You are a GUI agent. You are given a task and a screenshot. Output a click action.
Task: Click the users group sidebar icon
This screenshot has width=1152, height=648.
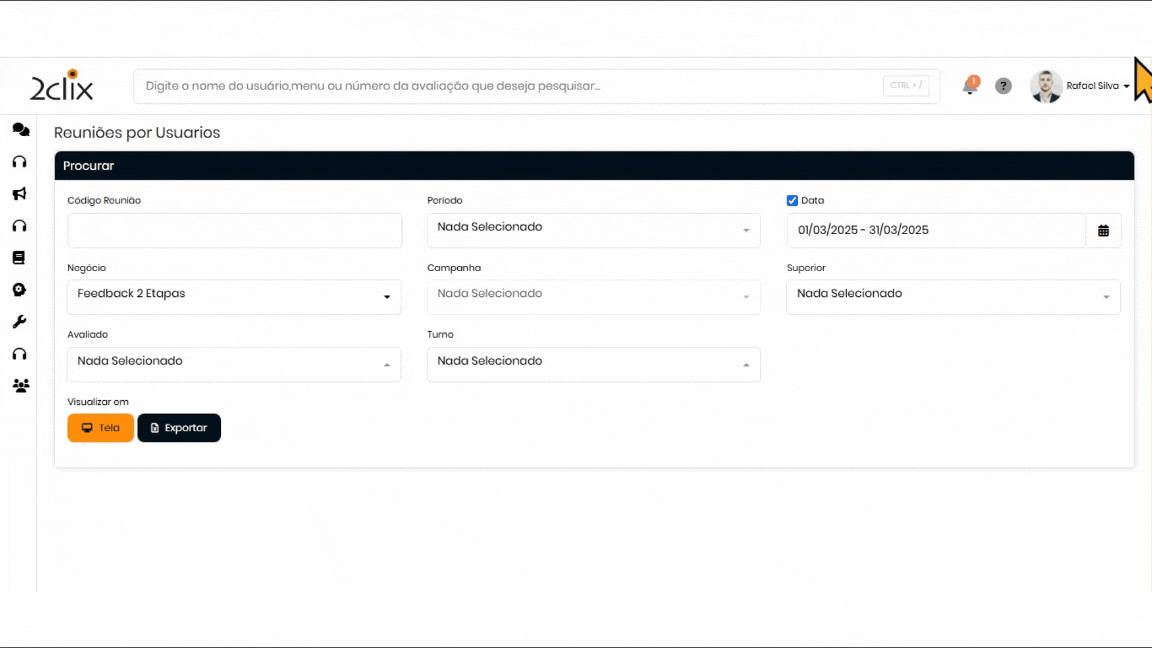pyautogui.click(x=20, y=386)
